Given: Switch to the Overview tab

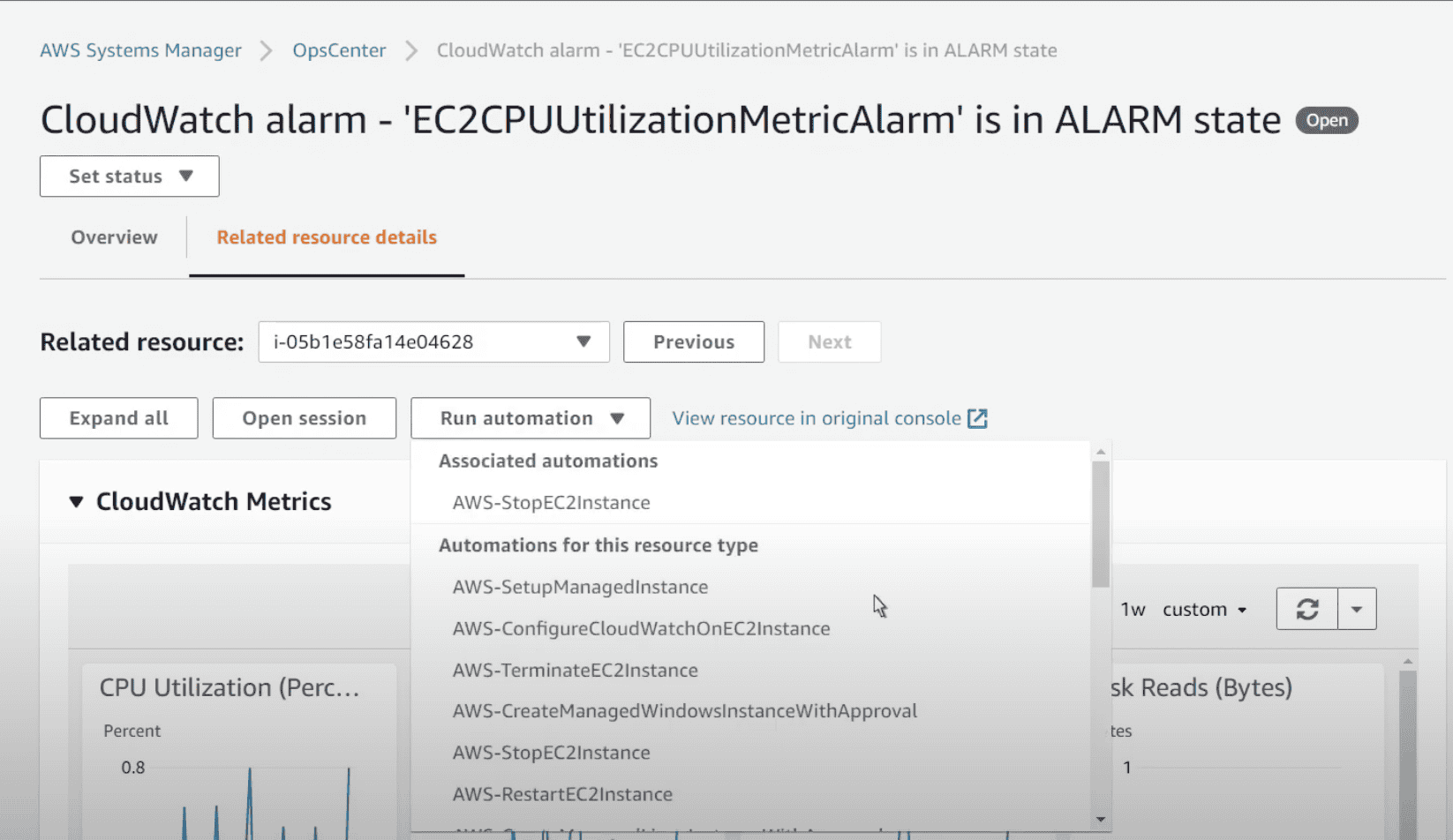Looking at the screenshot, I should tap(114, 237).
